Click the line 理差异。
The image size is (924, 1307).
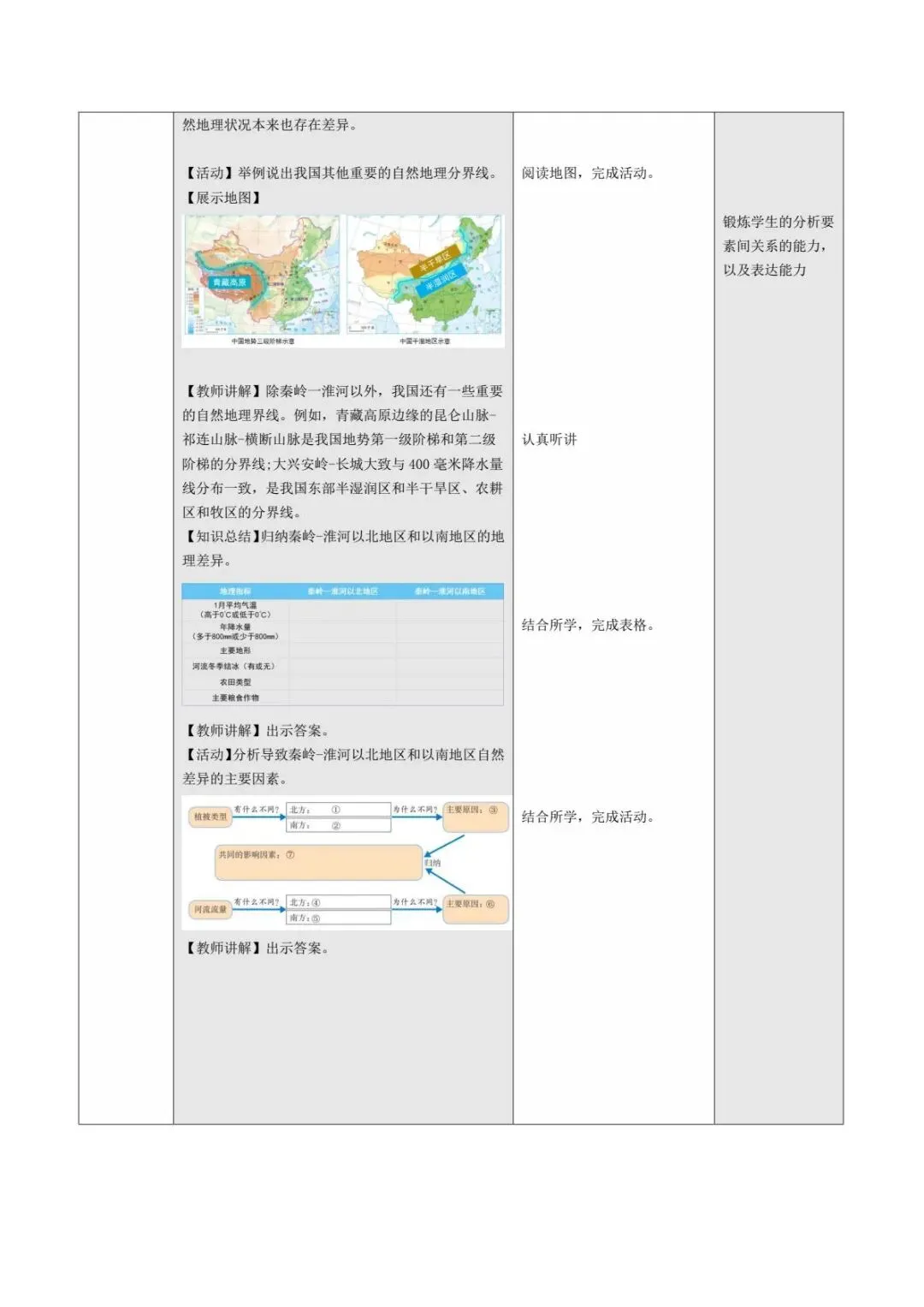[x=206, y=561]
